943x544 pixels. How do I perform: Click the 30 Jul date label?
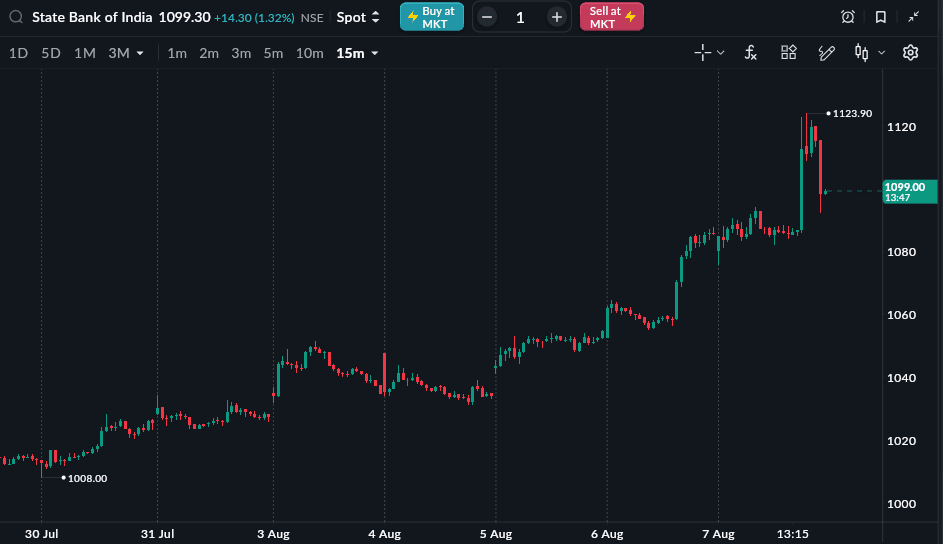(x=41, y=534)
